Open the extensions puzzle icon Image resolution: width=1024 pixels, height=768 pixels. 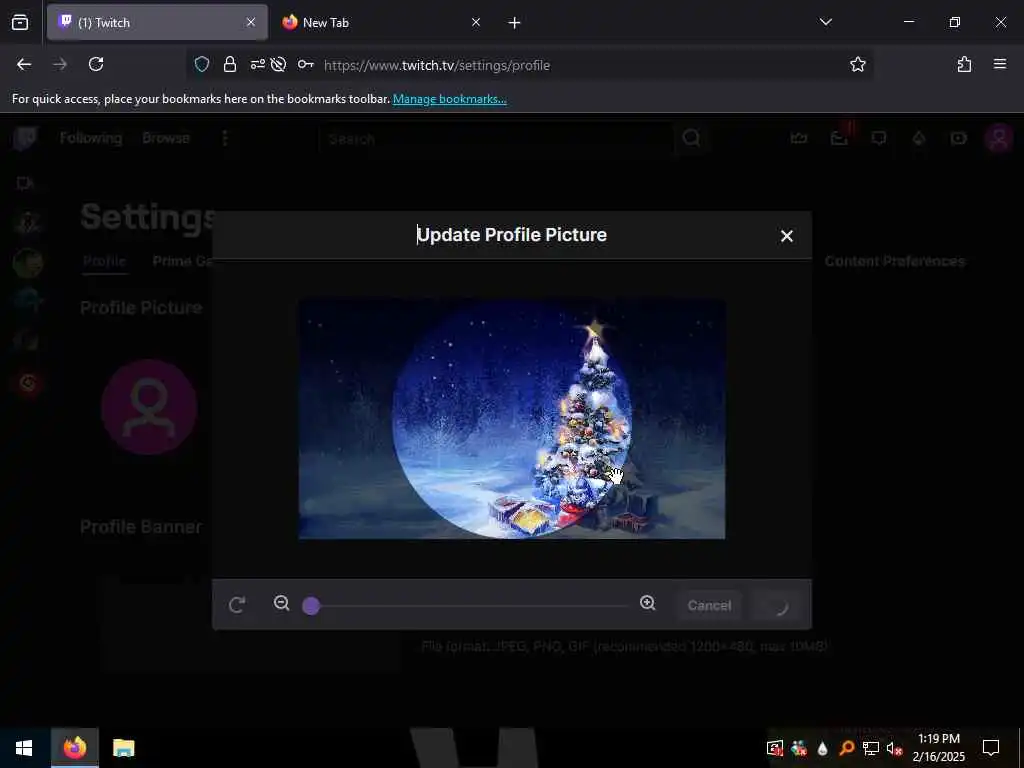[x=964, y=64]
